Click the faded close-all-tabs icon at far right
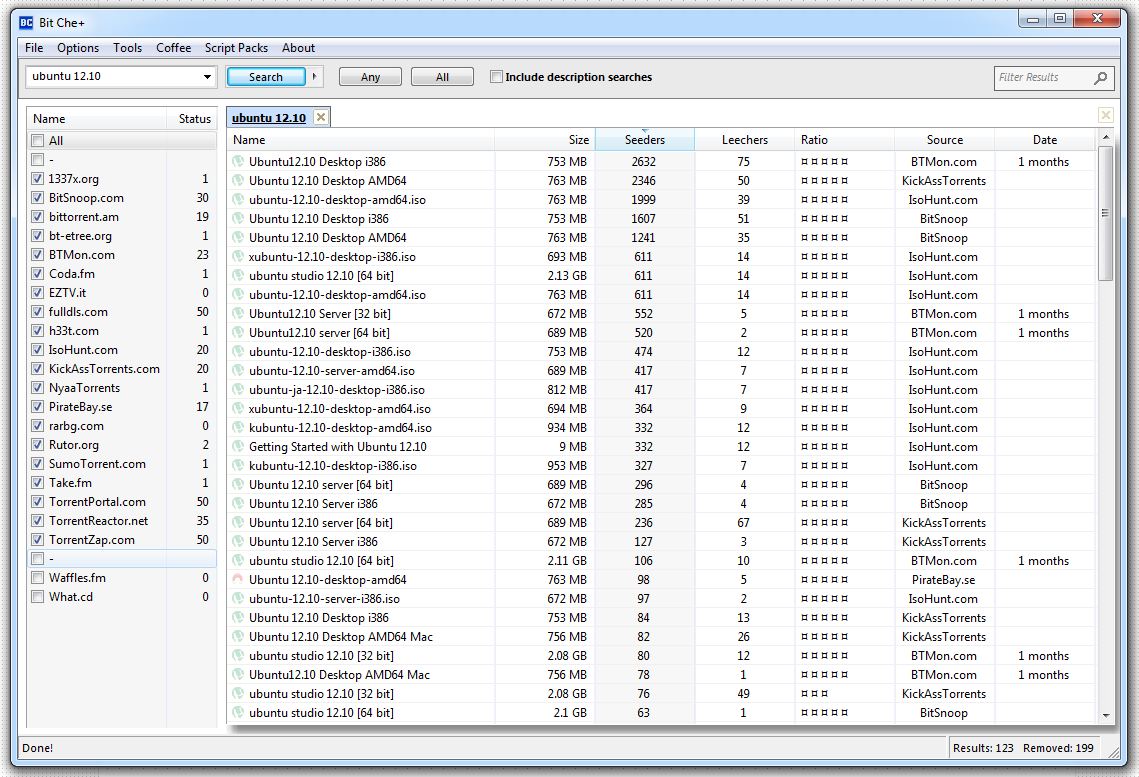 click(1105, 116)
